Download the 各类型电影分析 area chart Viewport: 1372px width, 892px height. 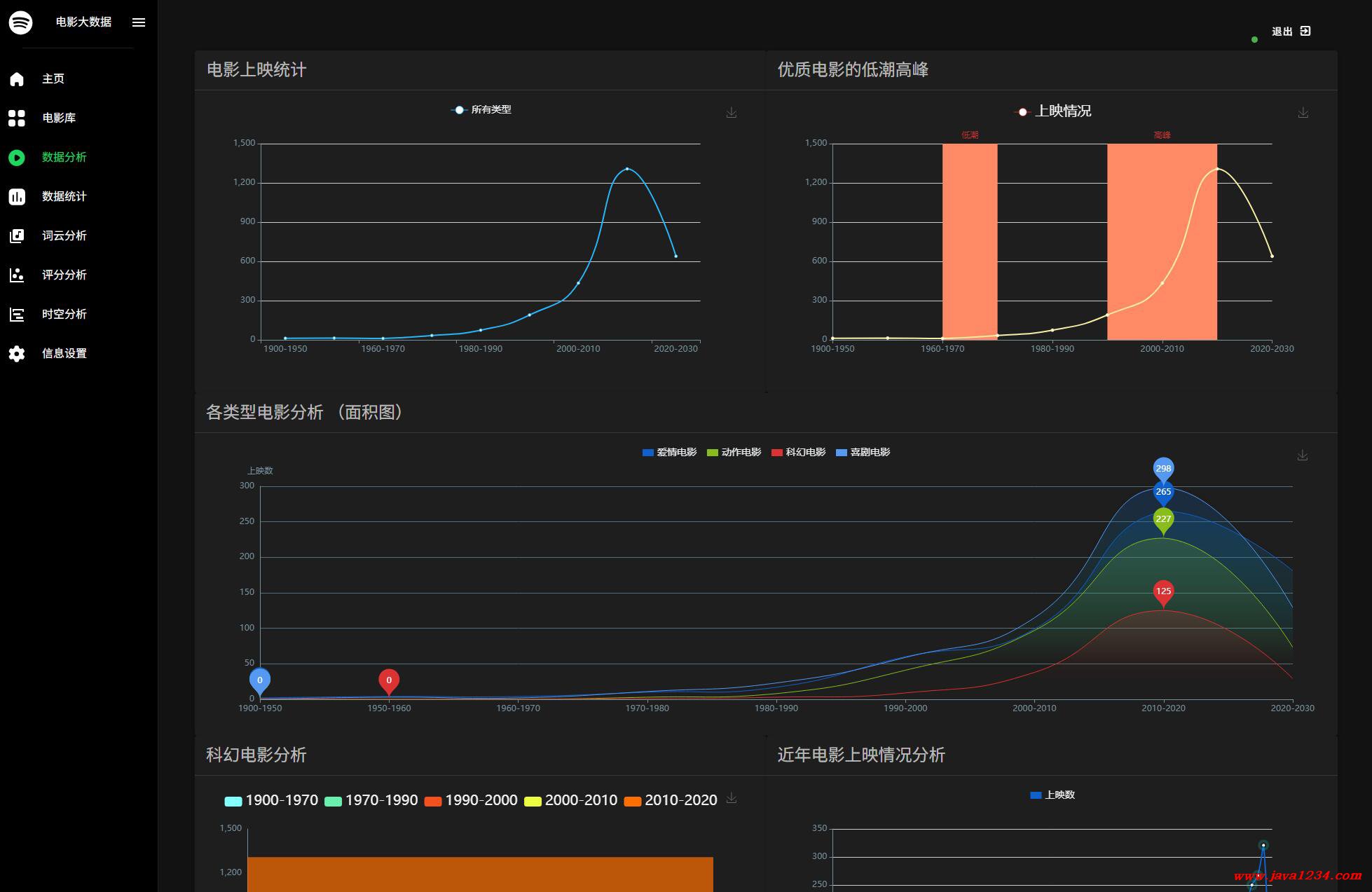pos(1303,455)
